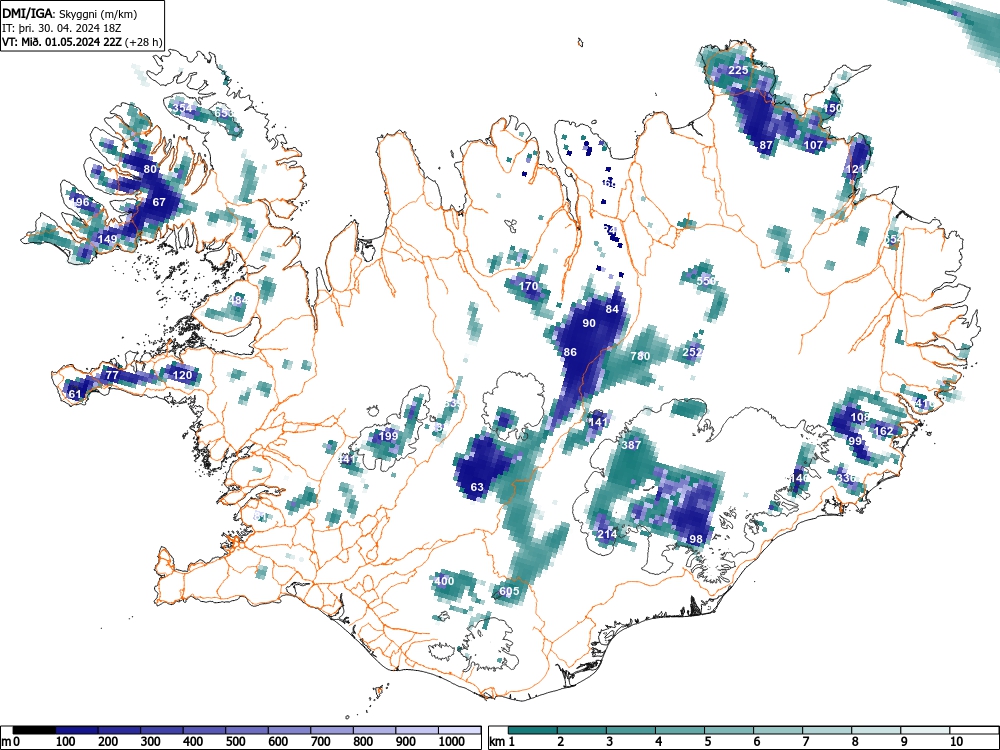This screenshot has width=1000, height=750.
Task: Click the '(+28 h)' forecast offset text
Action: [x=145, y=43]
